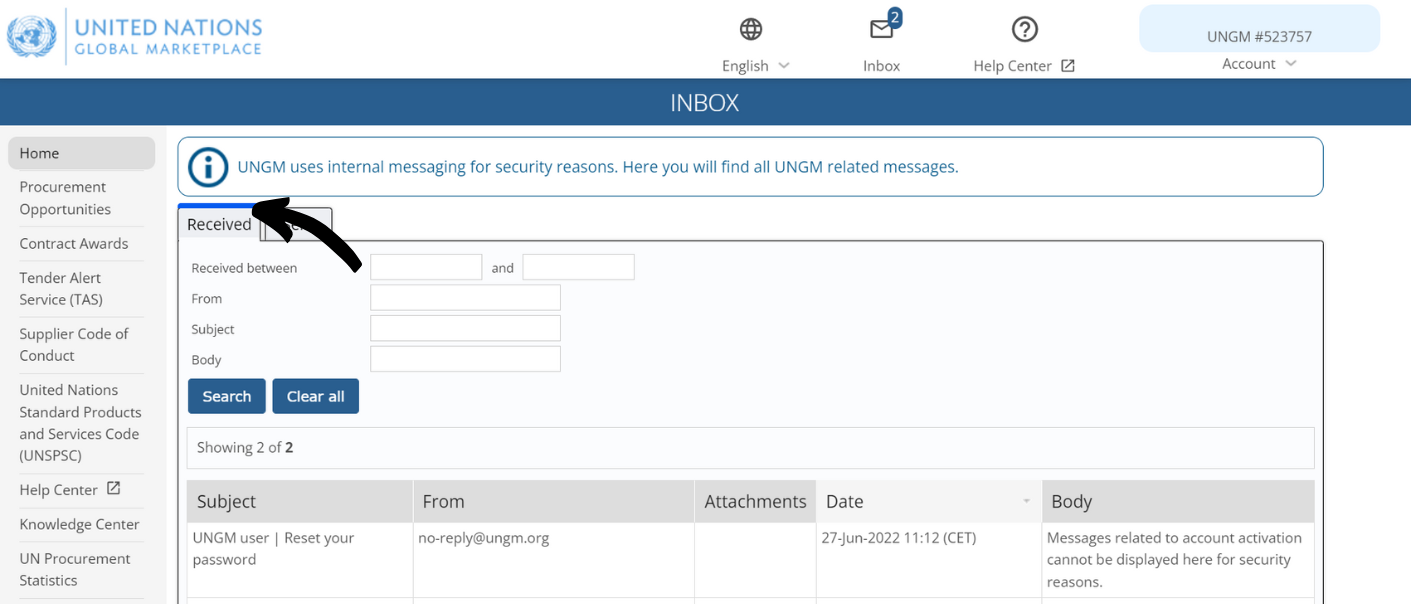Open Supplier Code of Conduct
This screenshot has width=1411, height=604.
coord(74,344)
